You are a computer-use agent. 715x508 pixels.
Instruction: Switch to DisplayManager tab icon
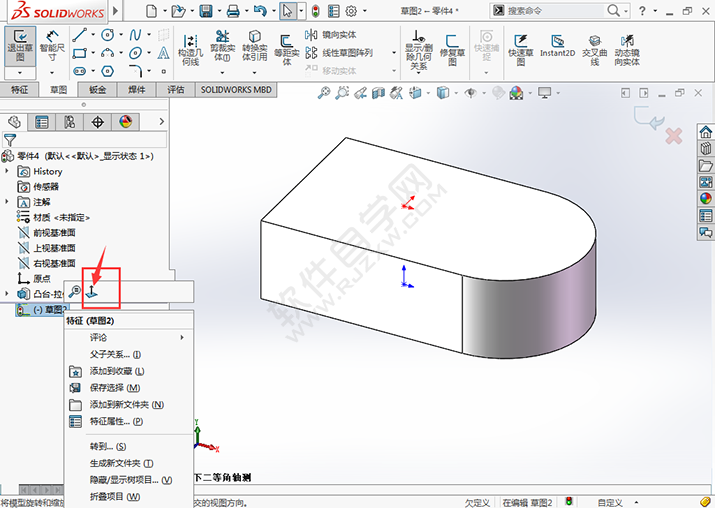125,122
